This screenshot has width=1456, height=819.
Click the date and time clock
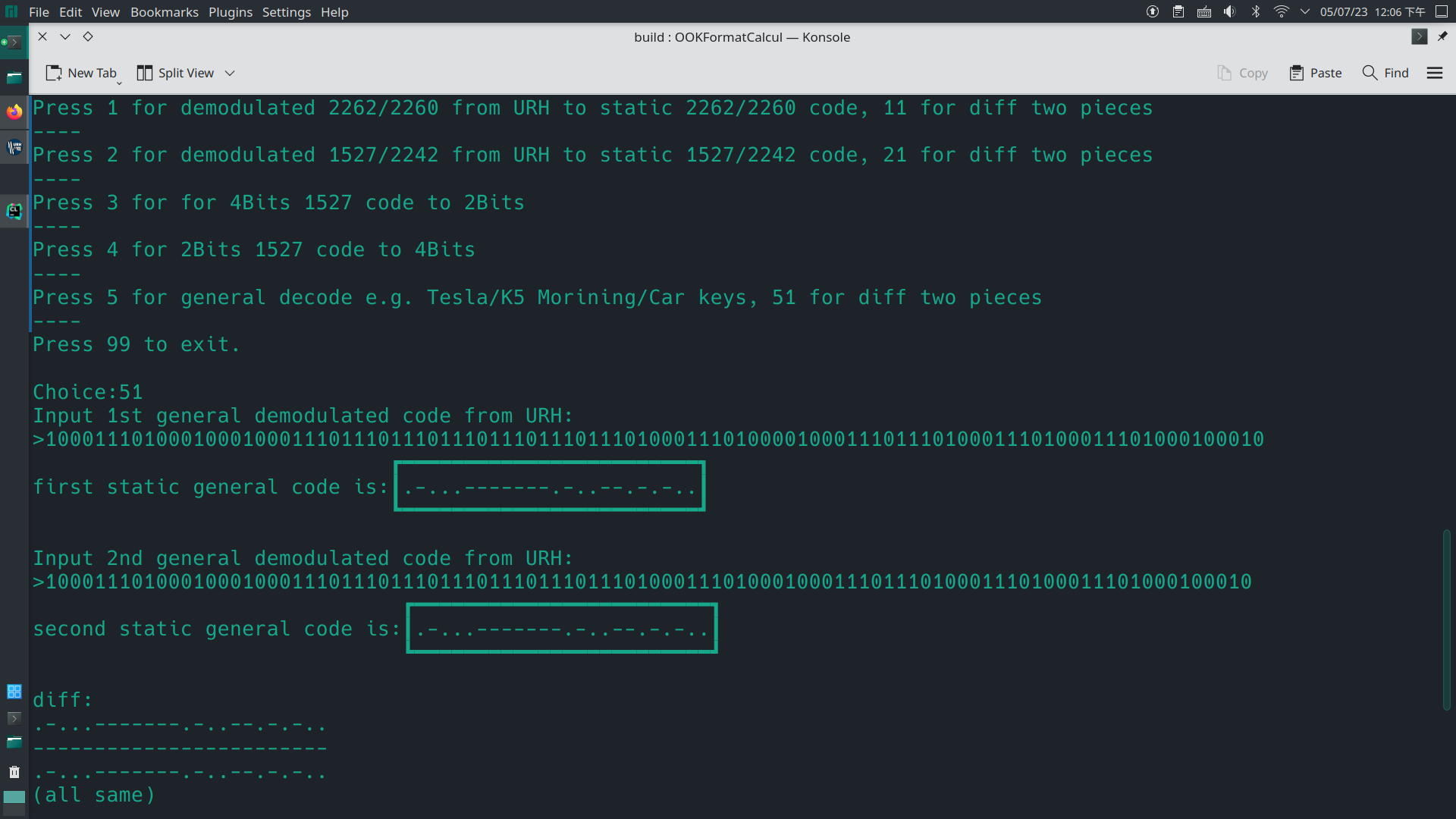pyautogui.click(x=1373, y=12)
